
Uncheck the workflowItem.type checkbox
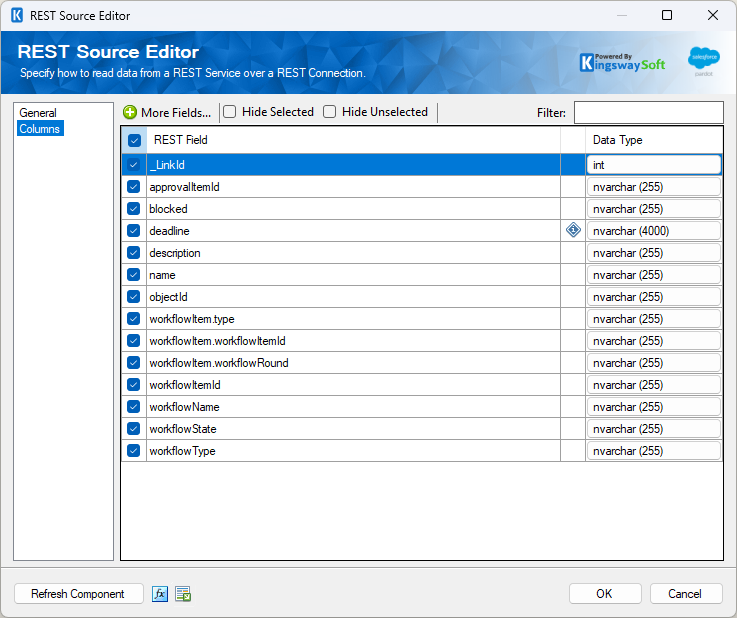point(133,319)
